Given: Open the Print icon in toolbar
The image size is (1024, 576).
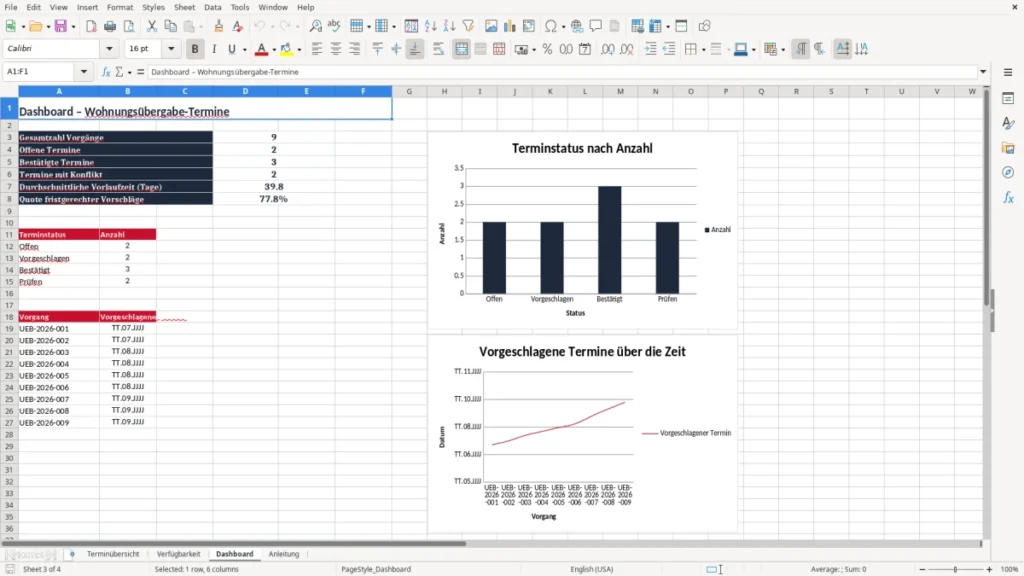Looking at the screenshot, I should (110, 26).
